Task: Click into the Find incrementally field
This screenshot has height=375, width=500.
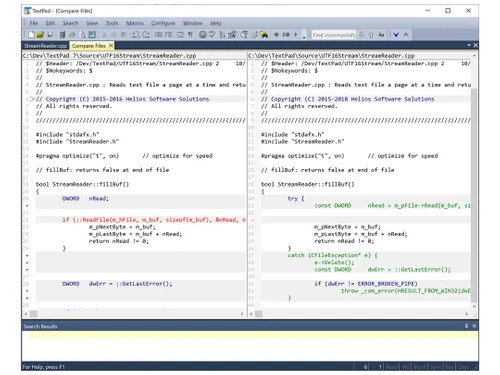Action: [x=333, y=35]
